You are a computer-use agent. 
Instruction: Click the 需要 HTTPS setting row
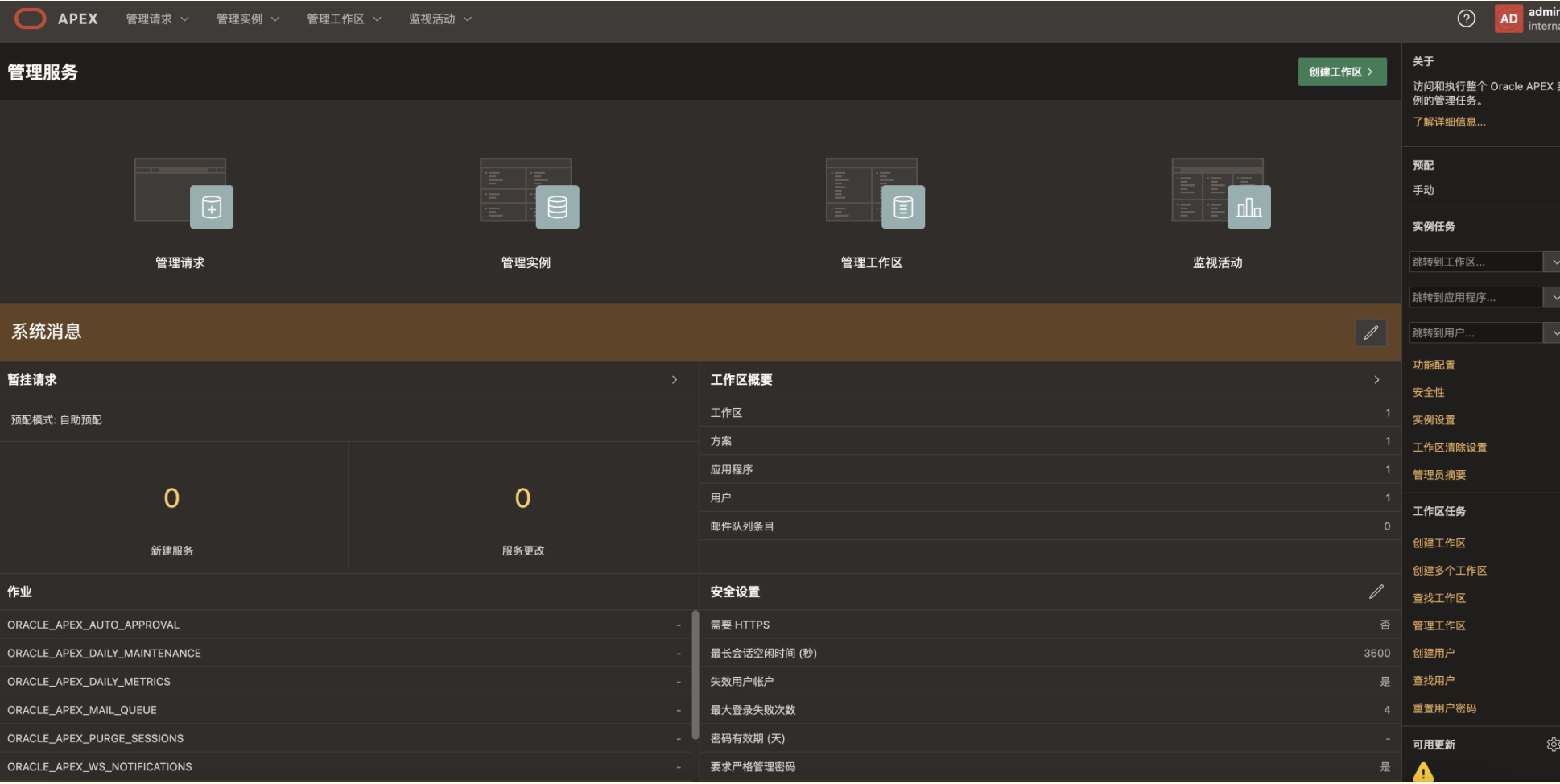coord(1050,625)
